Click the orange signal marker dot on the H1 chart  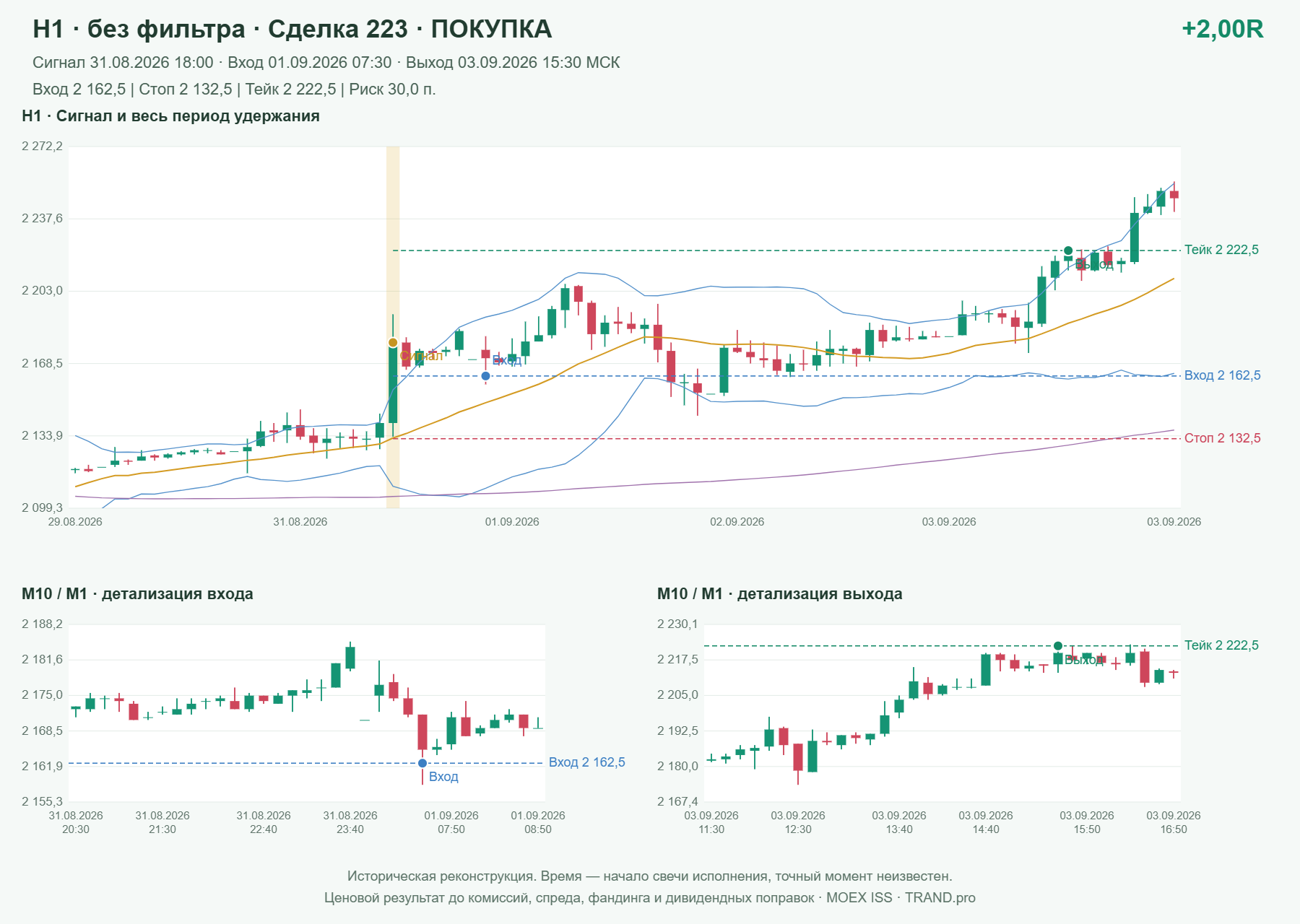pyautogui.click(x=393, y=343)
